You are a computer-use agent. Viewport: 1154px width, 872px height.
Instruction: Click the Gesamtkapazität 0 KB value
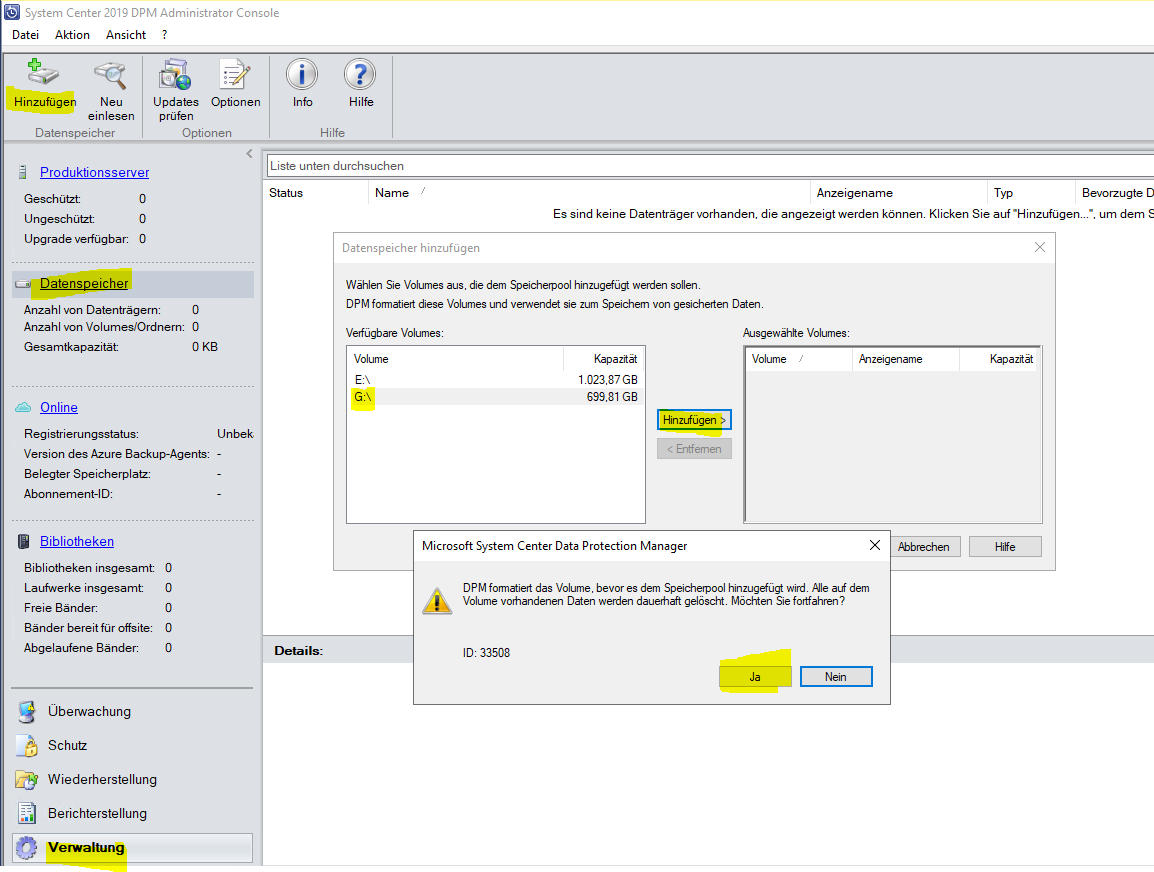click(x=205, y=347)
